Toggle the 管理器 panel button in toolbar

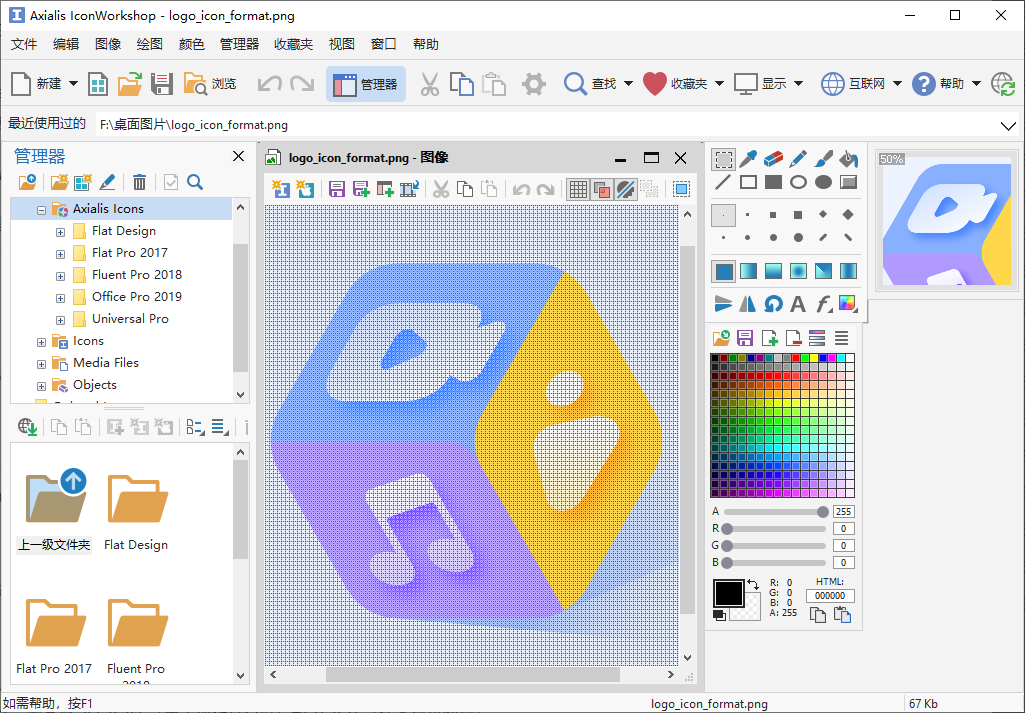[366, 85]
